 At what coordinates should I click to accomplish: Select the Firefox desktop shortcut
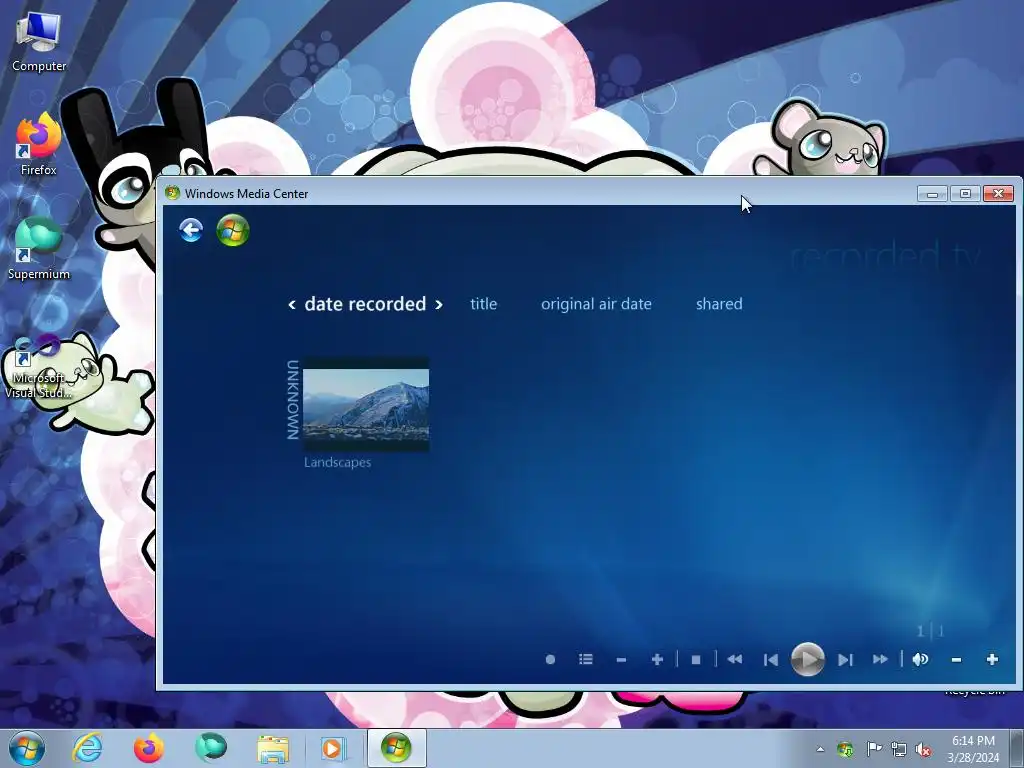[39, 145]
